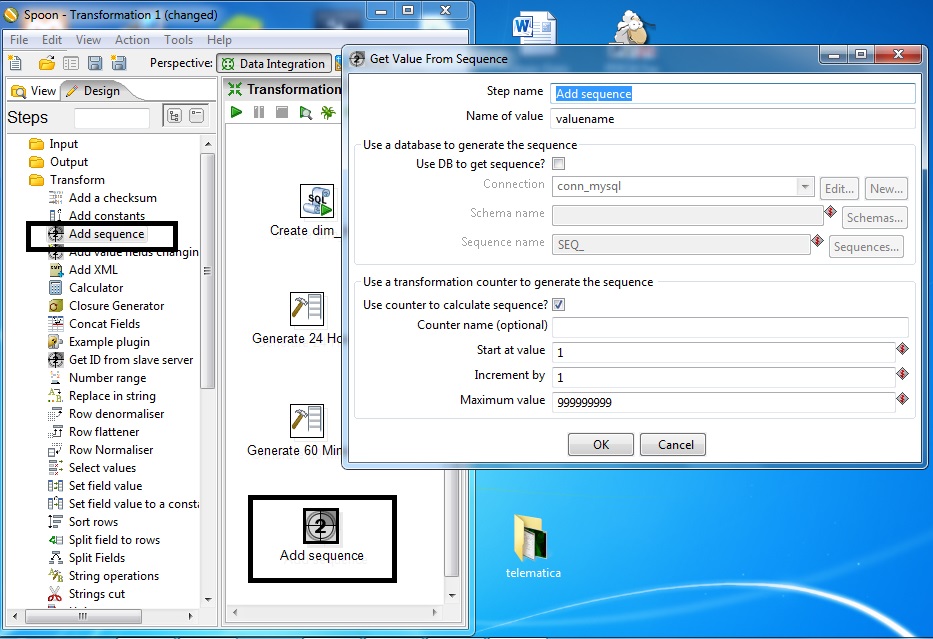Image resolution: width=933 pixels, height=639 pixels.
Task: Click the Start at value variable icon
Action: point(903,349)
